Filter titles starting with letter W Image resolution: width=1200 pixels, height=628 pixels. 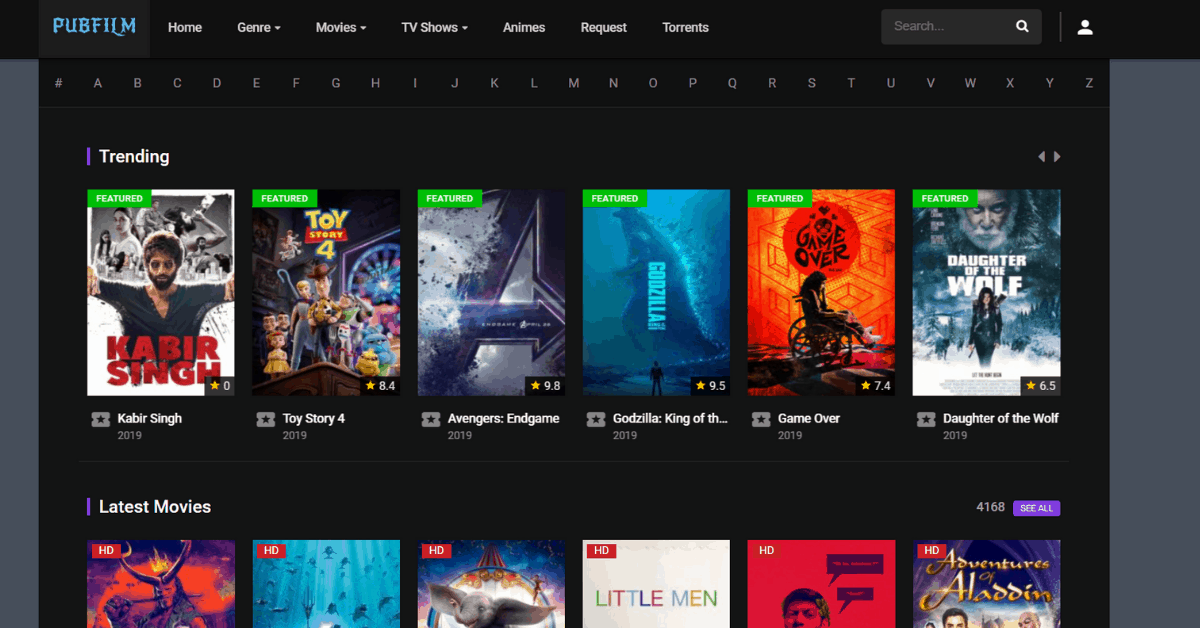point(970,84)
